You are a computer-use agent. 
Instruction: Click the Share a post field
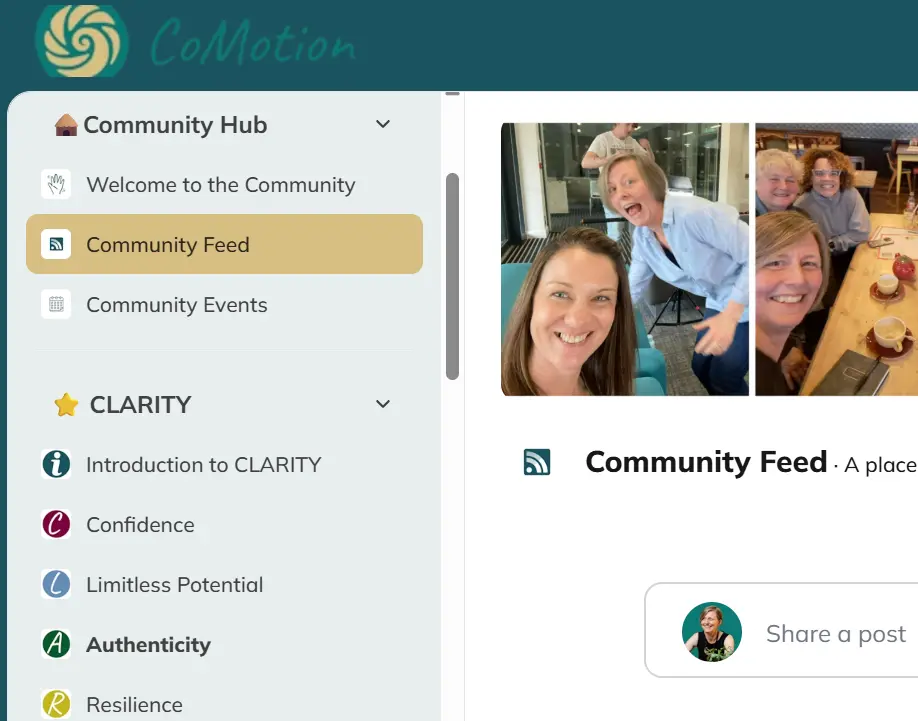point(782,630)
